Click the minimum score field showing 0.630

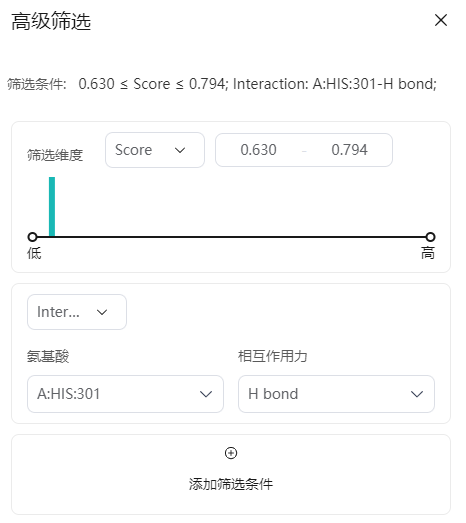(261, 151)
